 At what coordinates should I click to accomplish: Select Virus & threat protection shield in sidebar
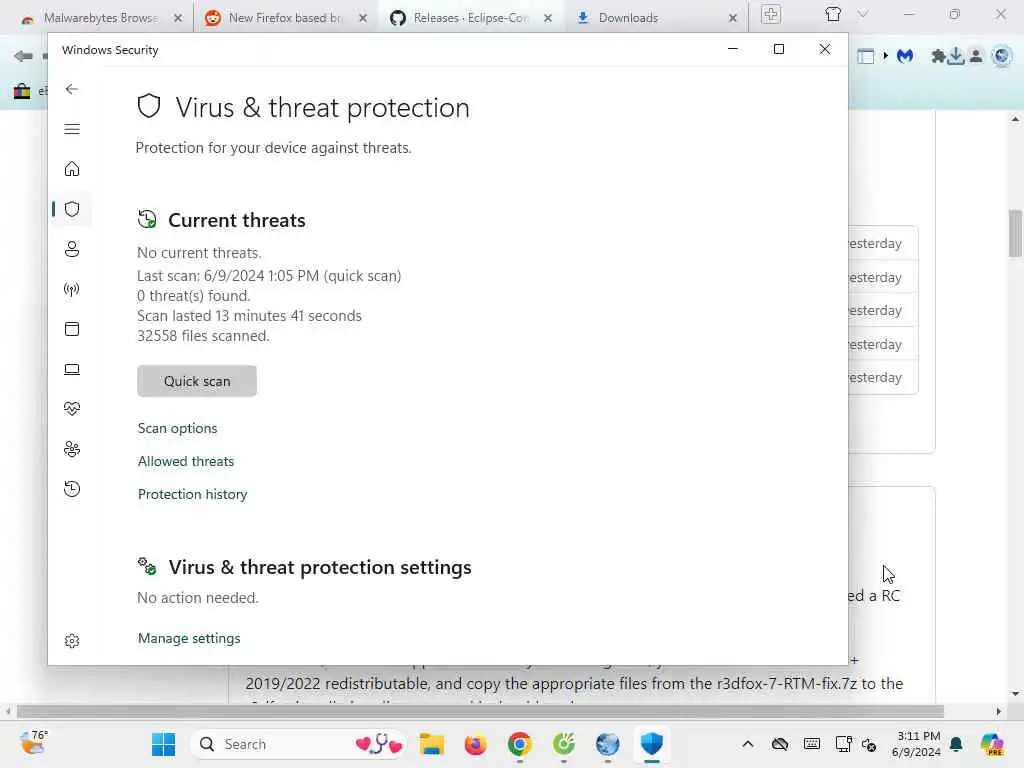[72, 209]
